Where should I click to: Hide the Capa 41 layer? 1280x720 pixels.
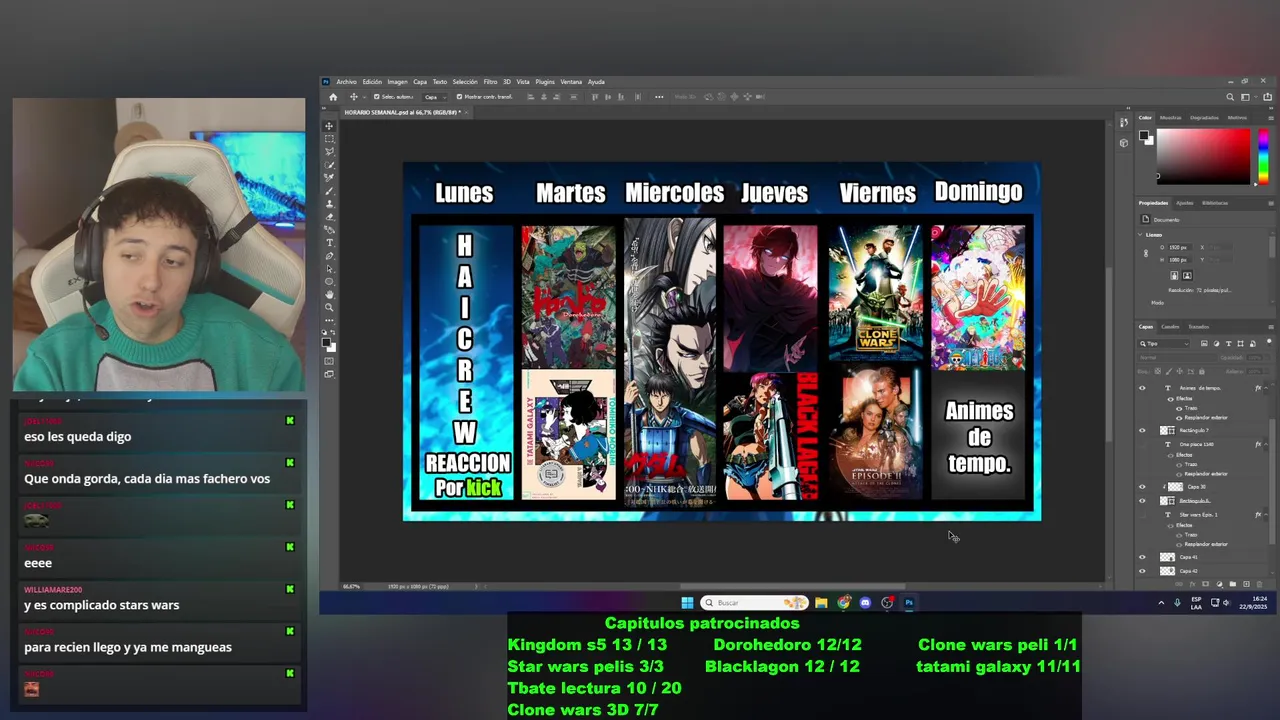[x=1142, y=557]
